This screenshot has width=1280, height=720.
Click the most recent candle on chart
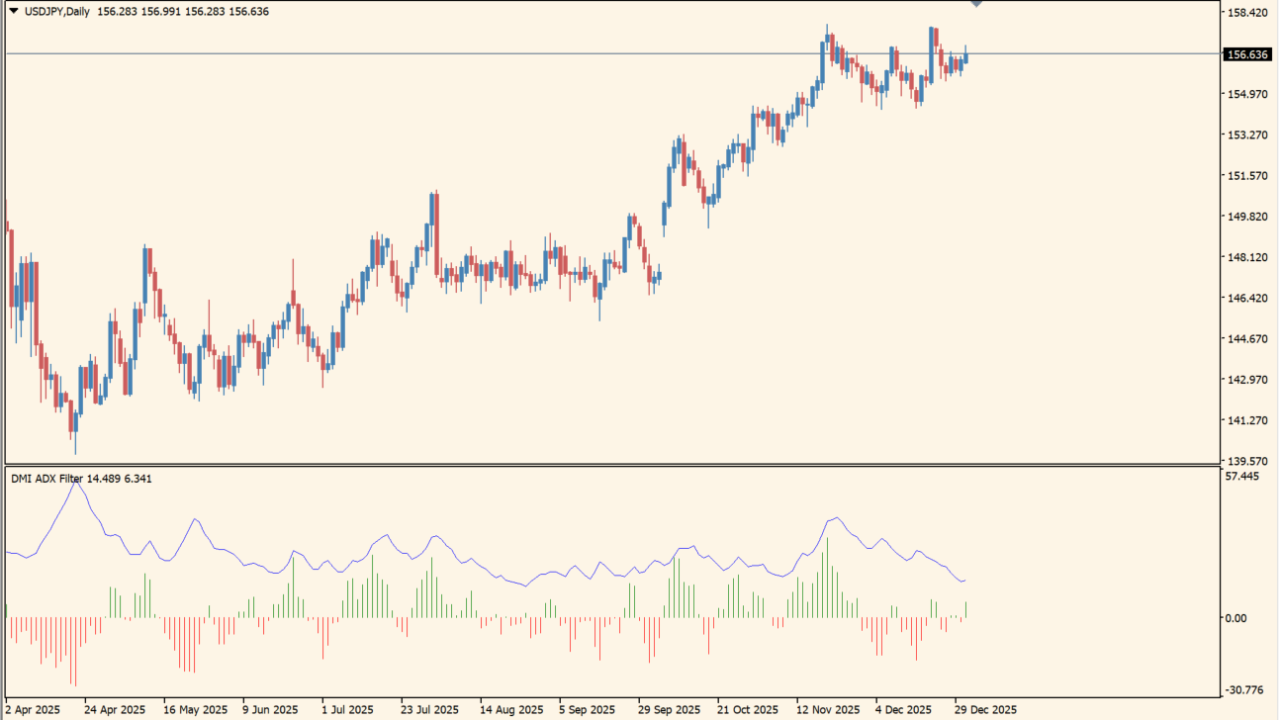pyautogui.click(x=966, y=56)
